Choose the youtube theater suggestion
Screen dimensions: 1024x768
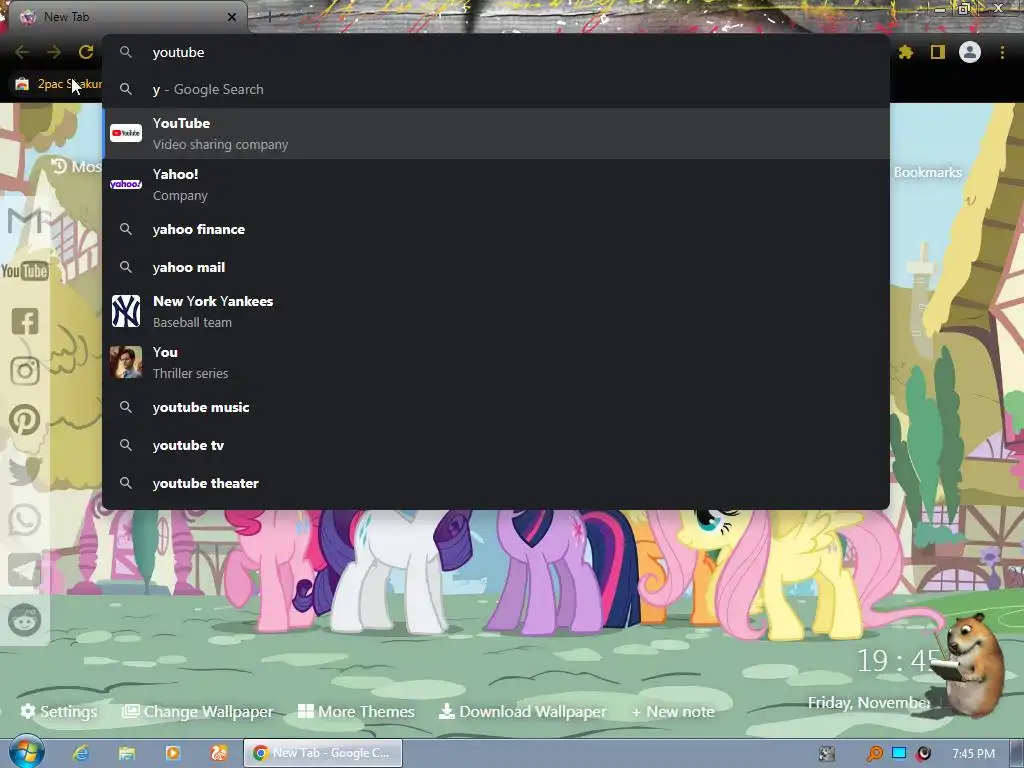[496, 483]
